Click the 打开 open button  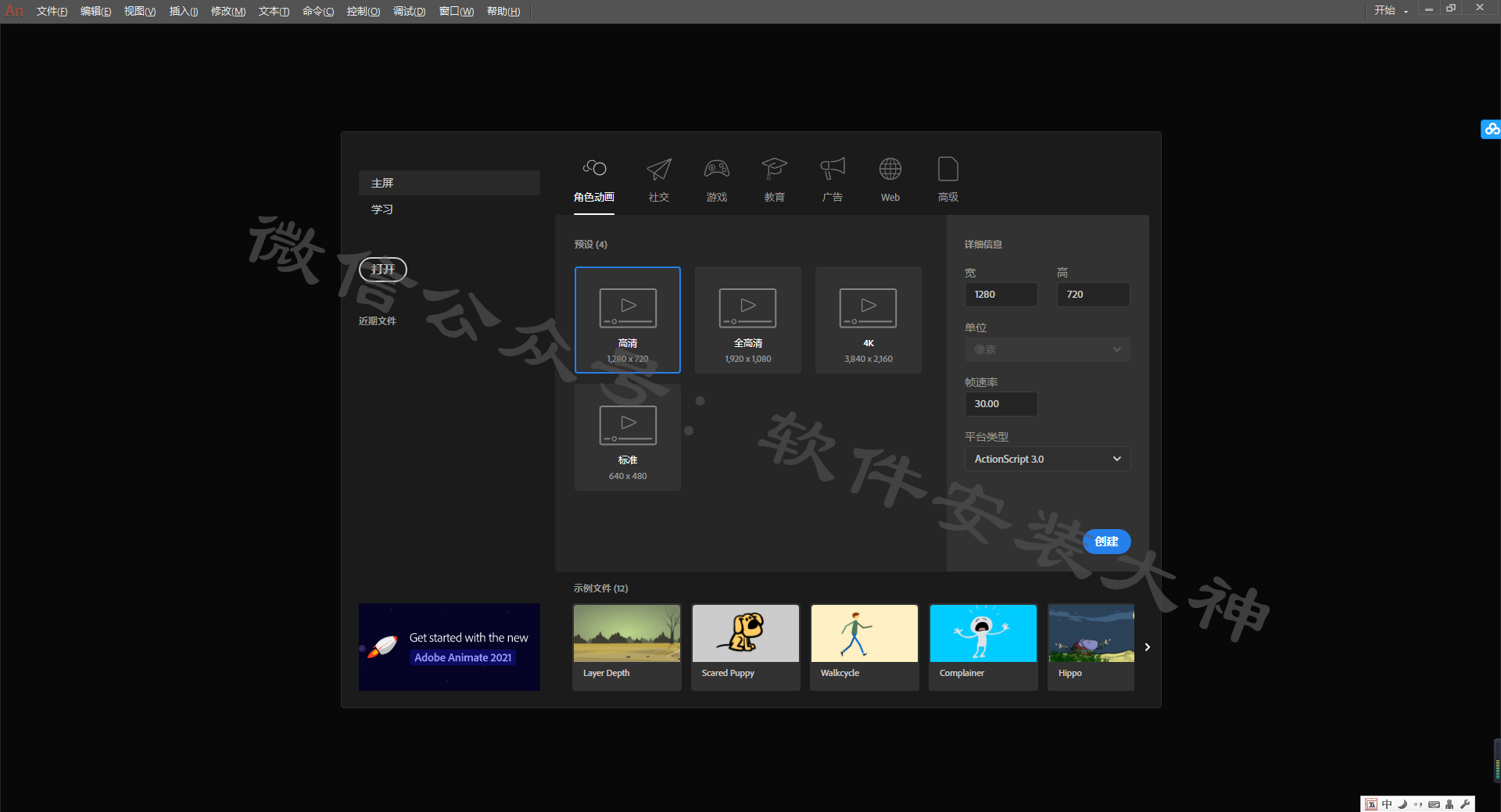click(x=382, y=269)
